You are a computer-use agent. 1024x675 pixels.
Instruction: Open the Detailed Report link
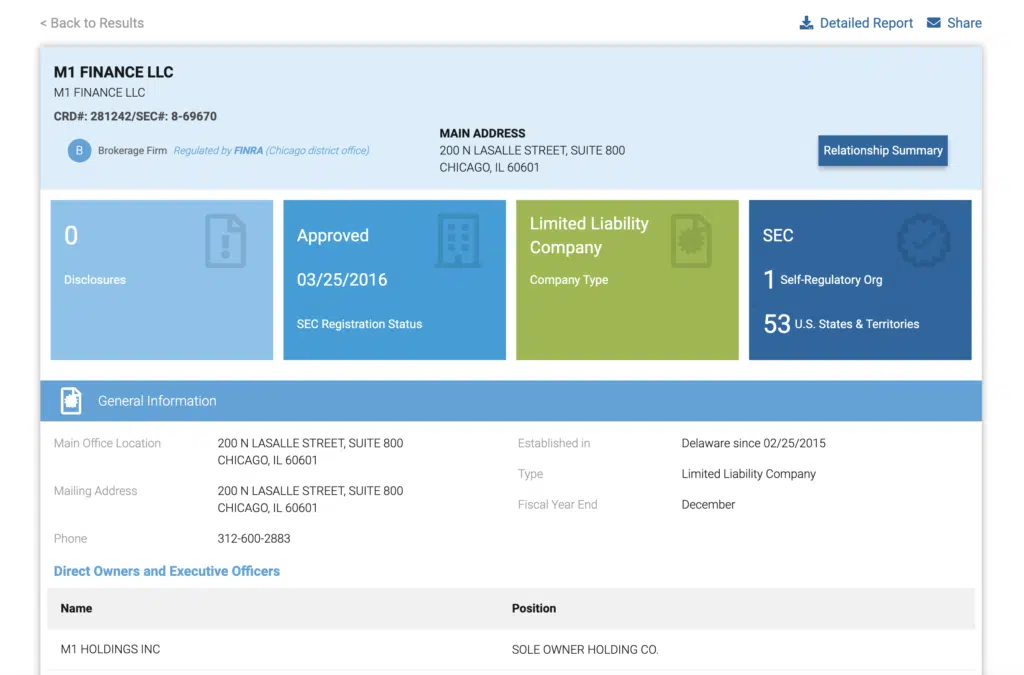(x=866, y=23)
